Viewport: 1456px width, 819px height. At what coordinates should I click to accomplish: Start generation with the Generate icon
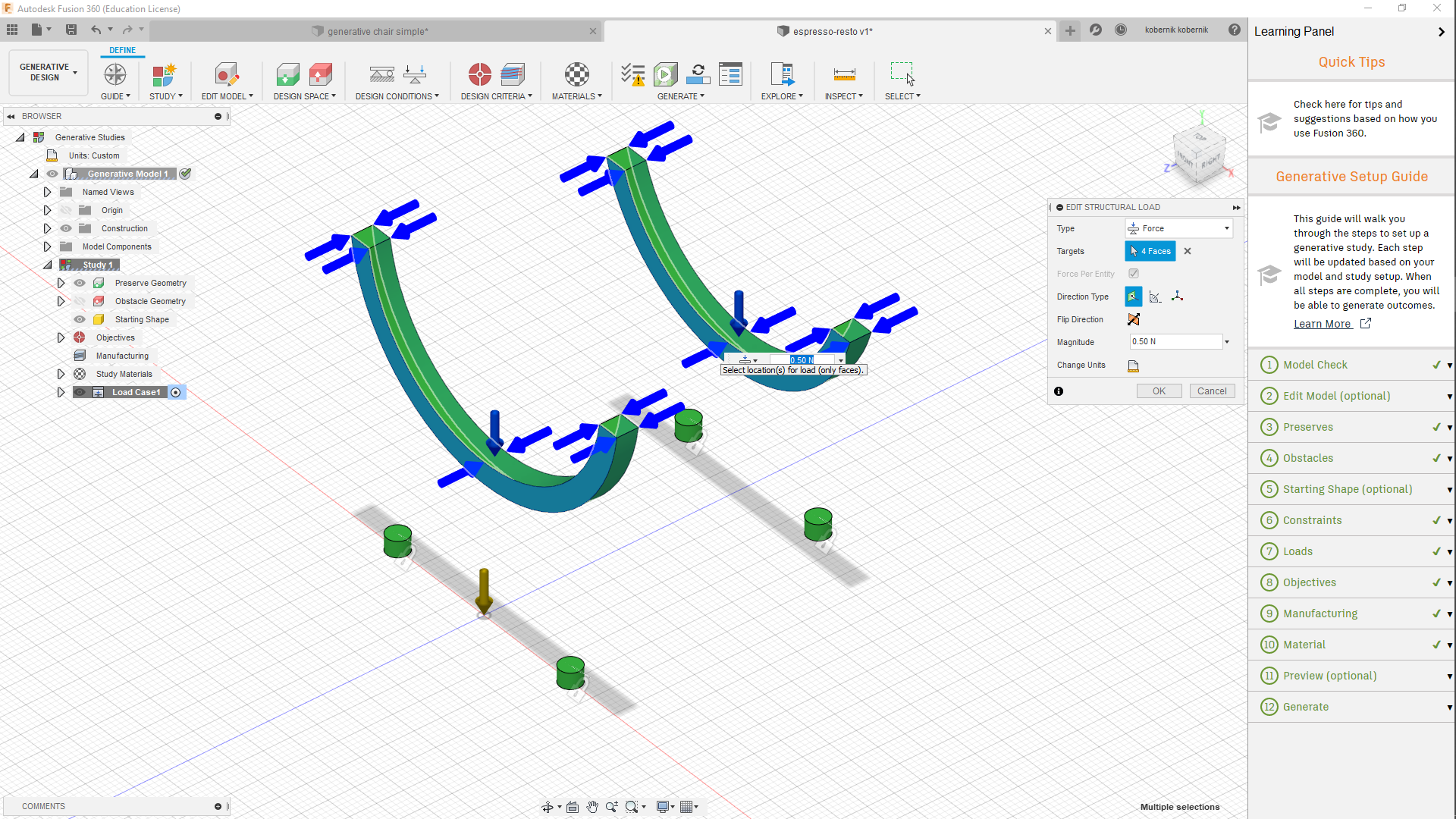(x=666, y=74)
